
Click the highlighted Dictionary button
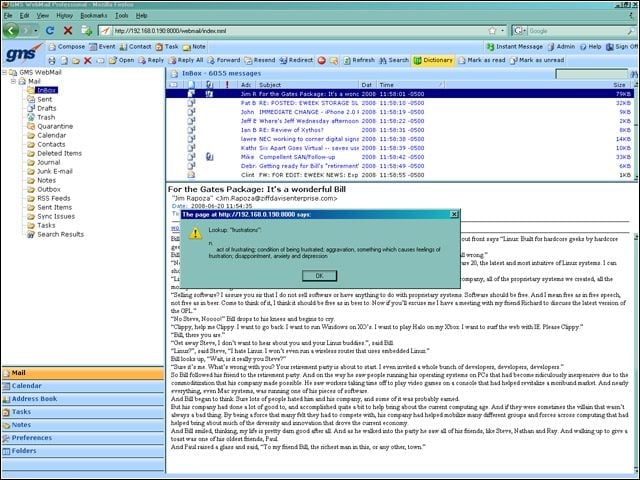point(433,60)
